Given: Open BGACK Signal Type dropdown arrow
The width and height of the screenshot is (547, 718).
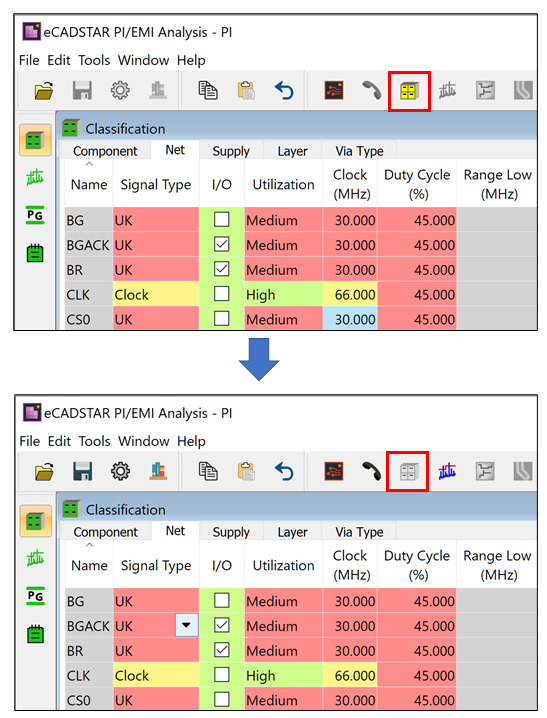Looking at the screenshot, I should click(x=187, y=625).
